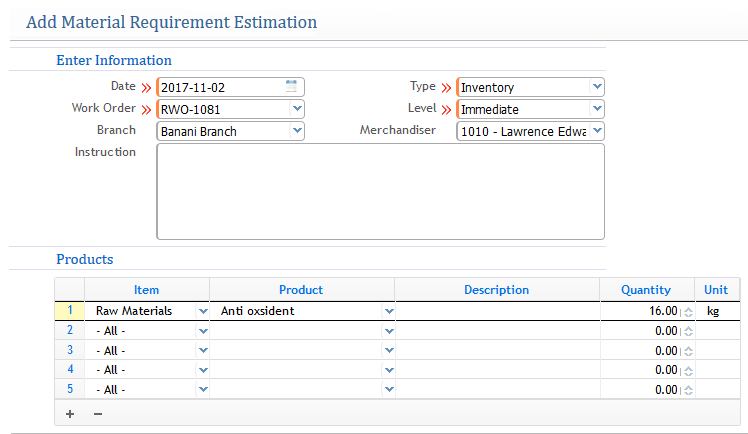Open the Work Order RWO-1081 dropdown
Screen dimensions: 748x434
pyautogui.click(x=297, y=109)
